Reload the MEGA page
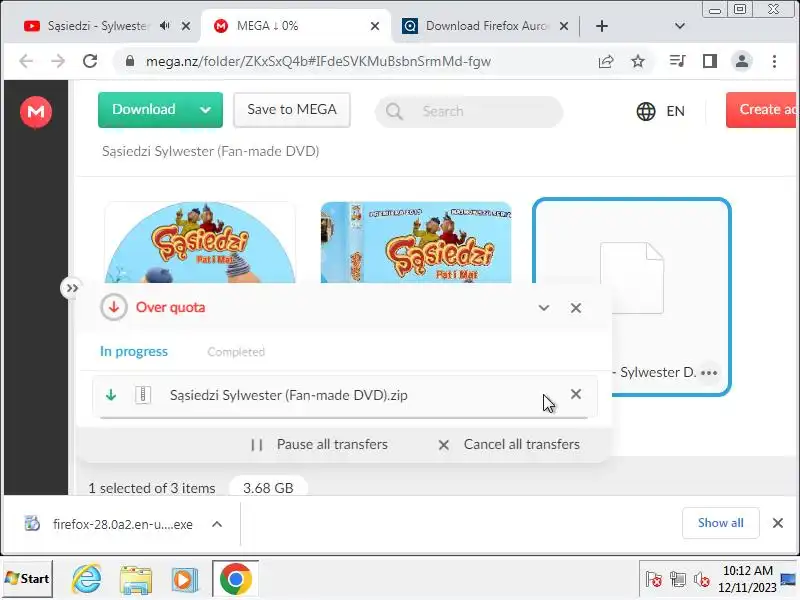Screen dimensions: 800x600 click(90, 61)
